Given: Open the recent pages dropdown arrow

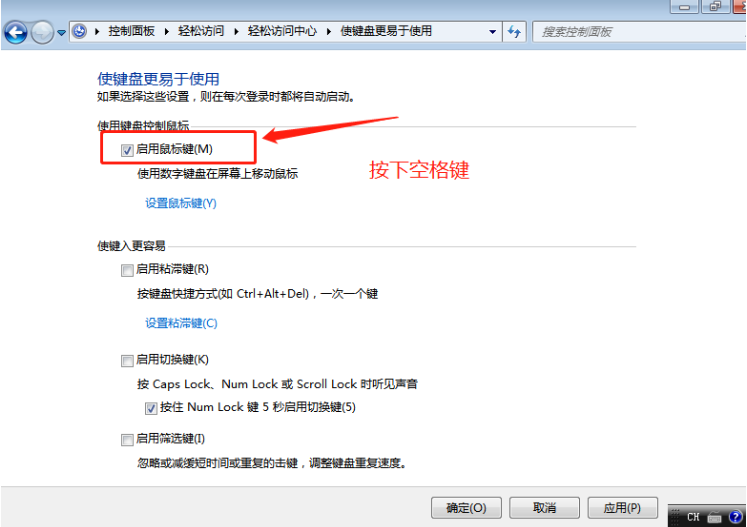Looking at the screenshot, I should click(x=61, y=32).
